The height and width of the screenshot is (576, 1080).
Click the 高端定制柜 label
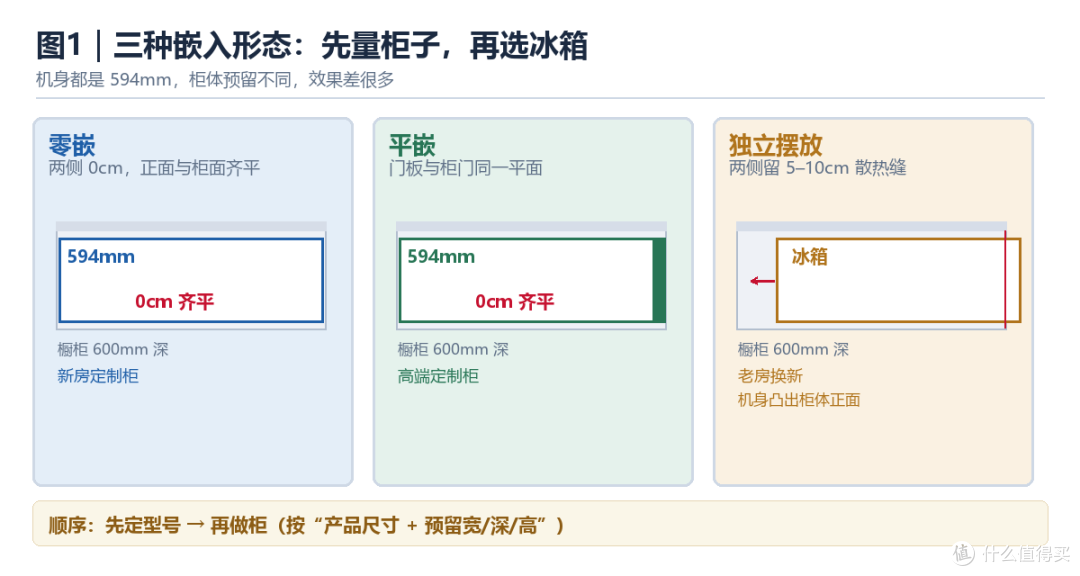click(x=438, y=376)
